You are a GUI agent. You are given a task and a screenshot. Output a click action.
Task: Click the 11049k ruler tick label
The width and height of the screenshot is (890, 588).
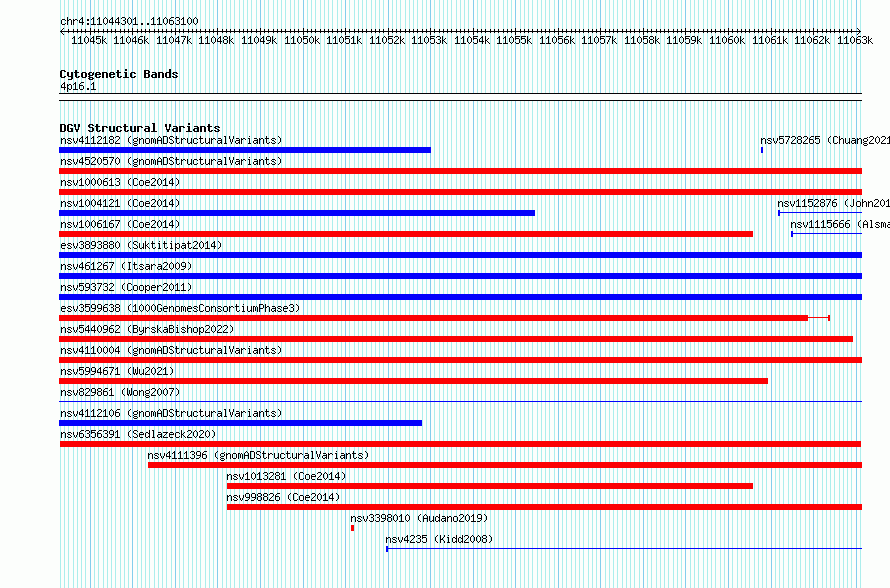(x=259, y=40)
